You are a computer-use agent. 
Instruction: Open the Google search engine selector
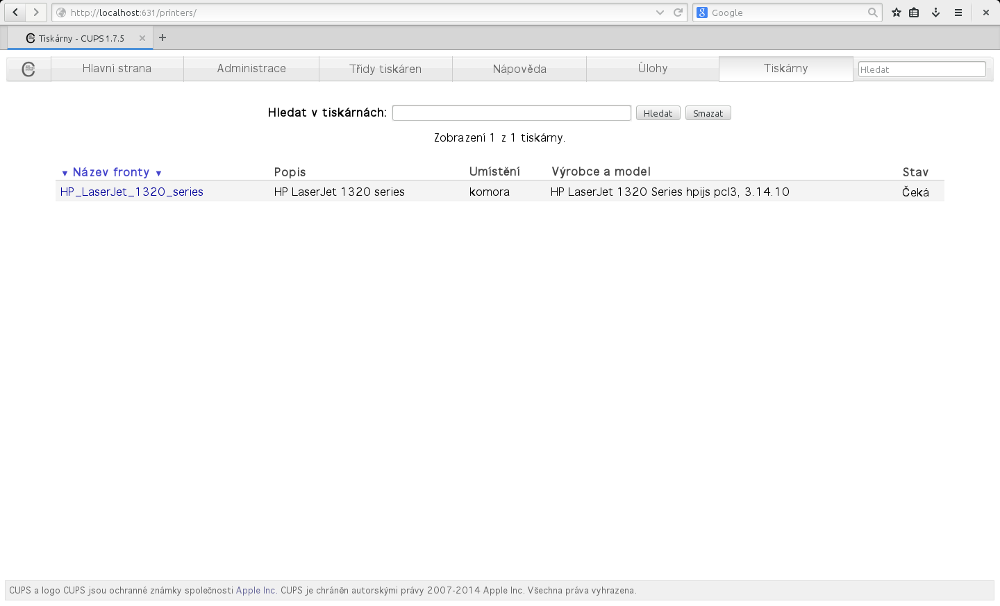point(703,13)
